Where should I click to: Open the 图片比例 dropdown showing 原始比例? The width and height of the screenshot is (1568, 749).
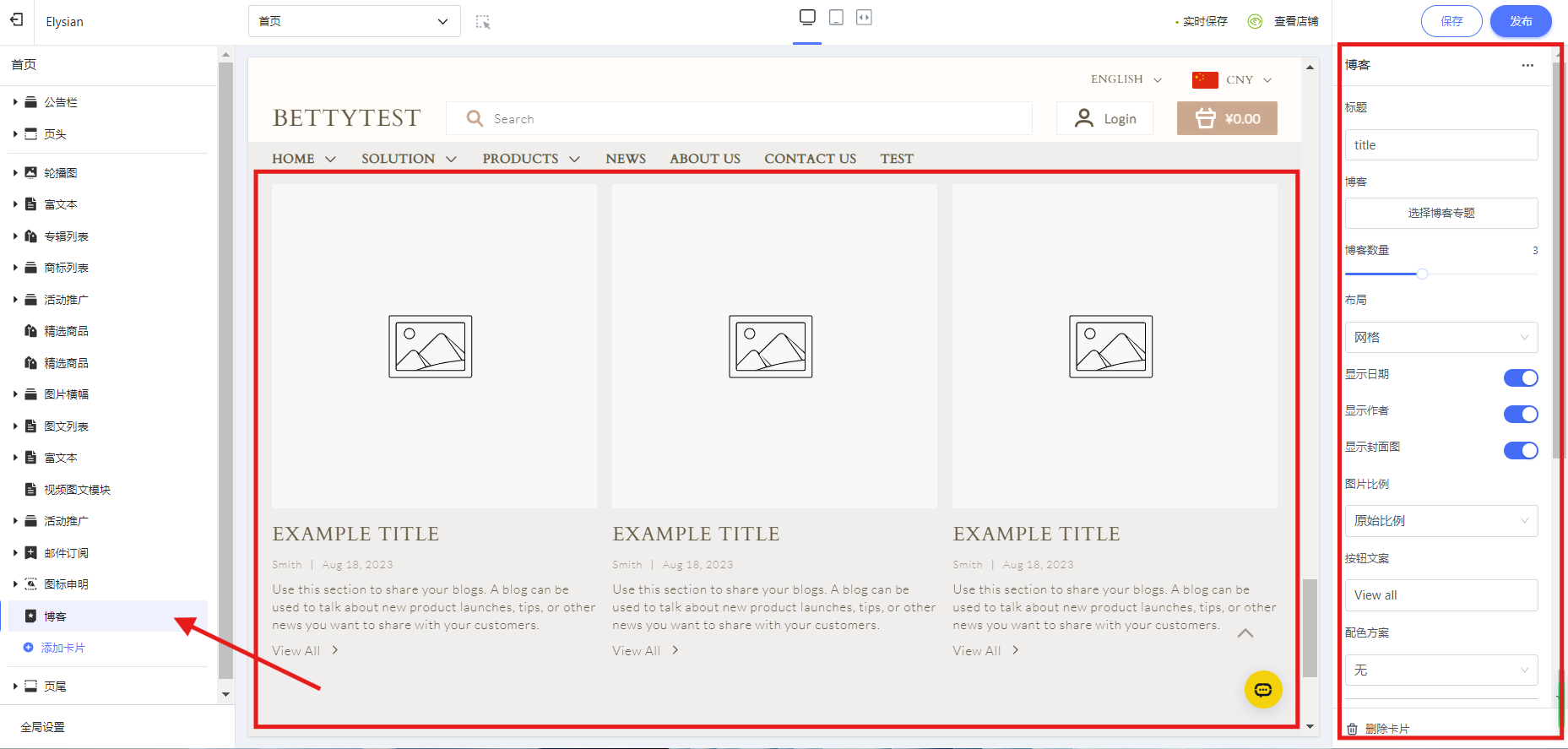[1440, 521]
